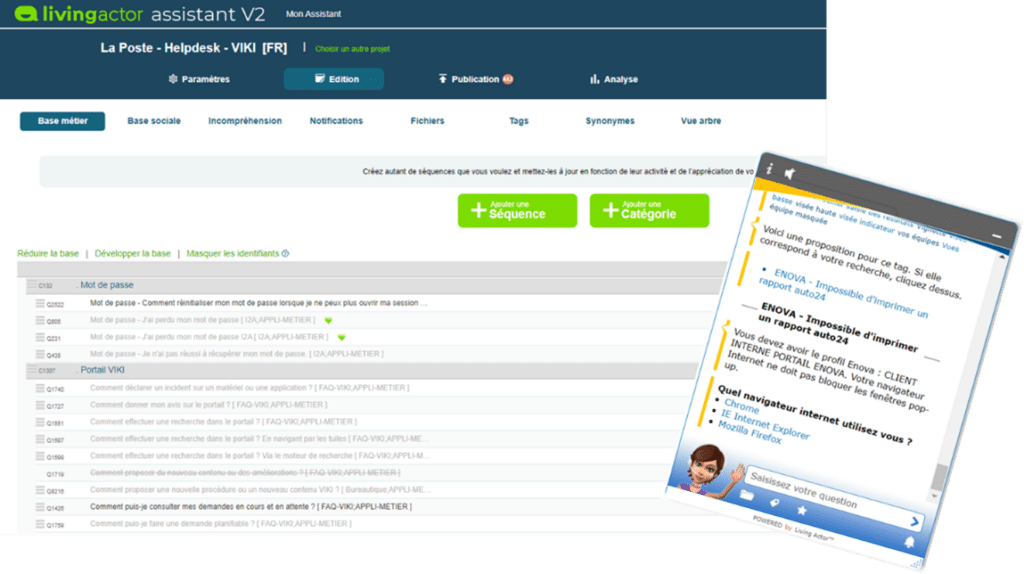Click handle of consulter mes demandes en cours row
The height and width of the screenshot is (574, 1024).
tap(40, 507)
